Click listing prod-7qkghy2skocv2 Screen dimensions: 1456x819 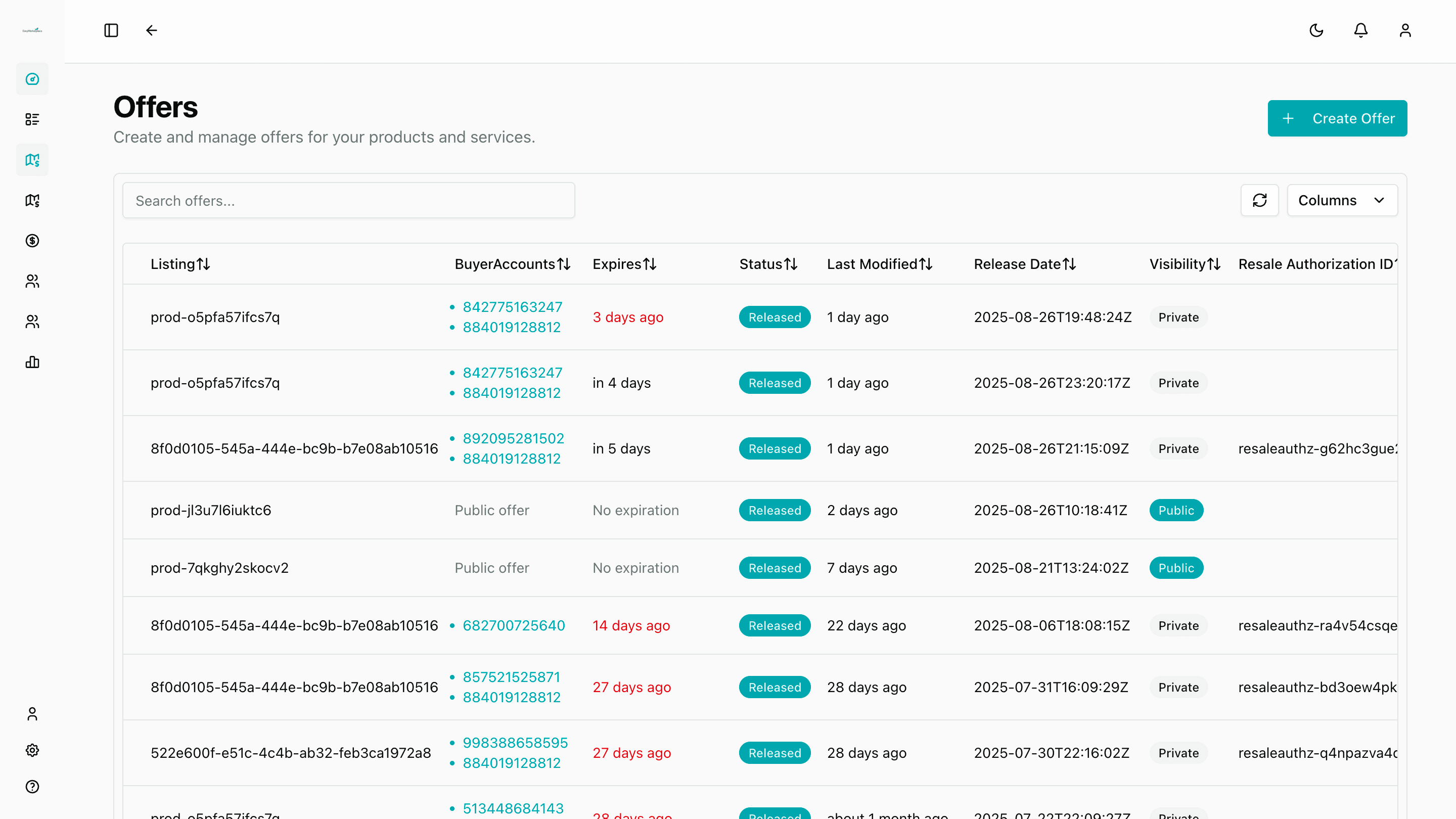tap(219, 568)
